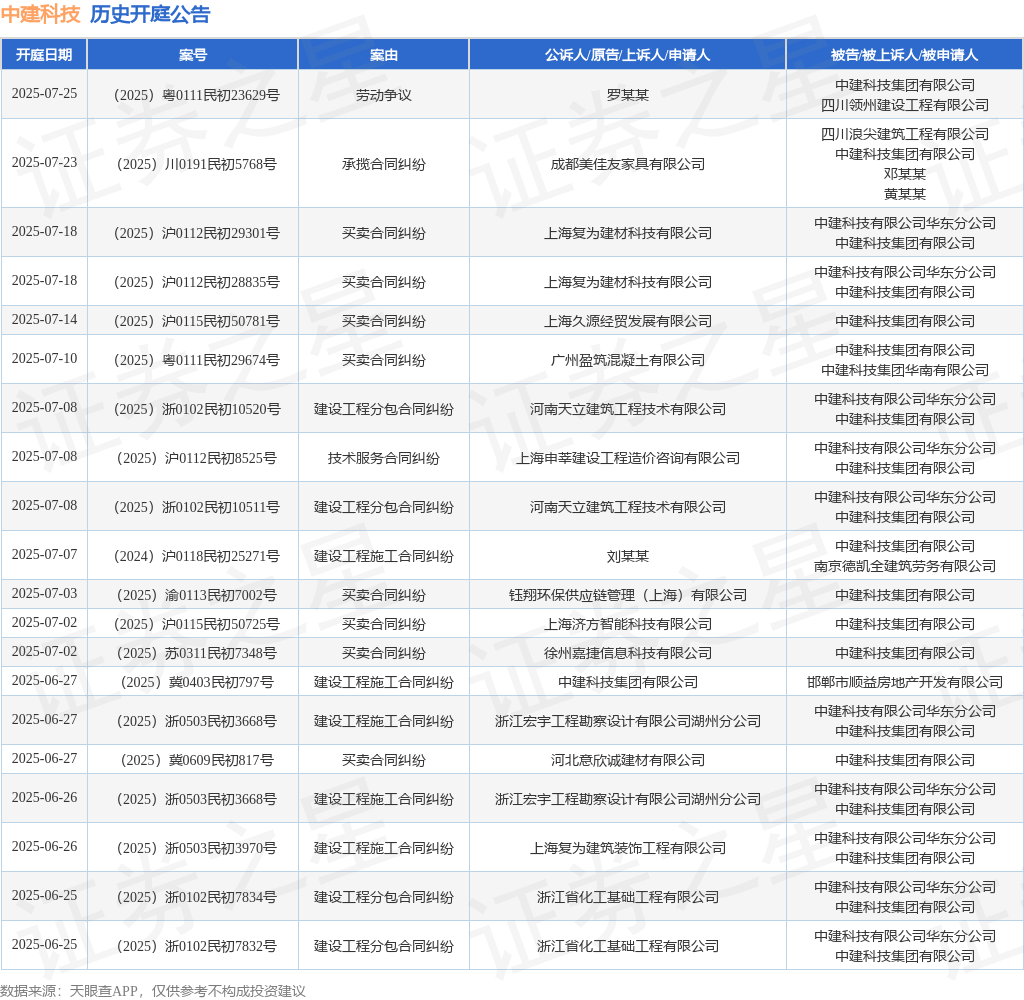Click defendant 邓某某

coord(904,174)
